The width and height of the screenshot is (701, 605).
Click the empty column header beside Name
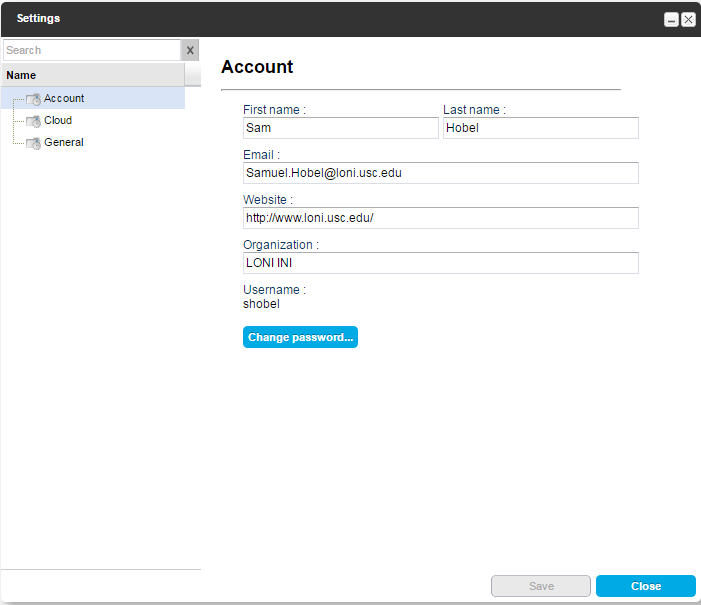[193, 75]
